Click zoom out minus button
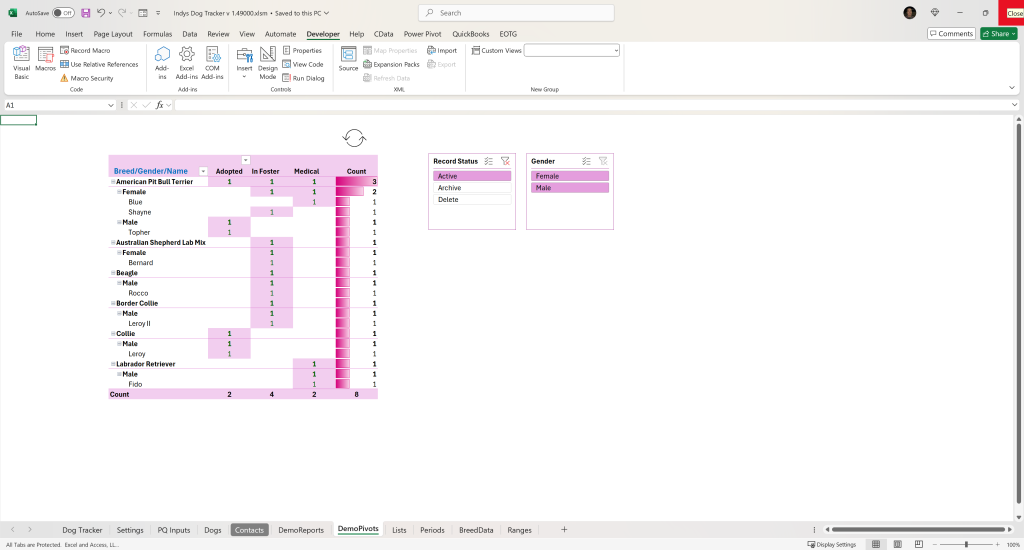 point(937,544)
